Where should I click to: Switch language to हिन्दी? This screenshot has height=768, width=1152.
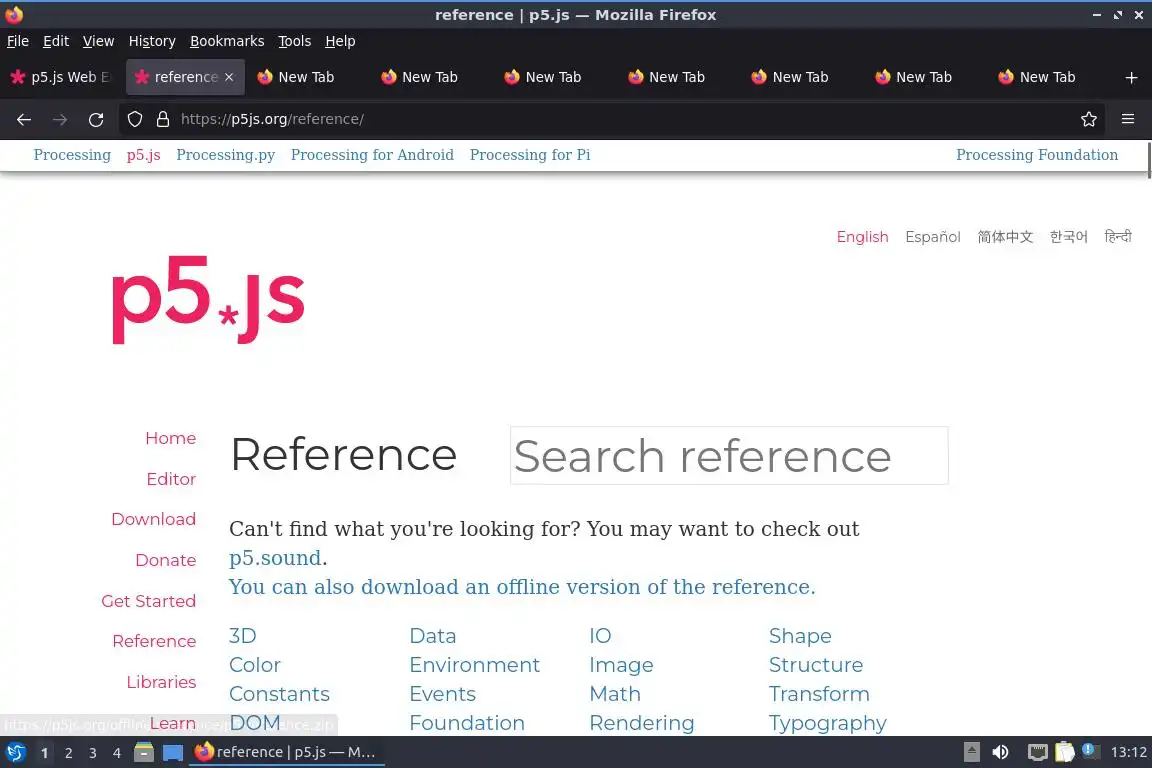click(1118, 237)
